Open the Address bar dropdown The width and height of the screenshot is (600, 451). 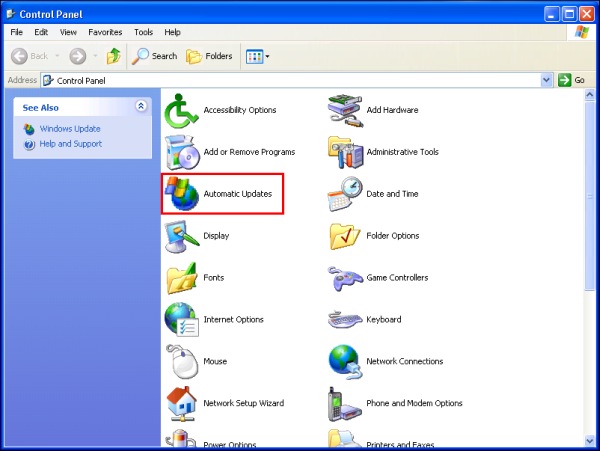pyautogui.click(x=546, y=80)
